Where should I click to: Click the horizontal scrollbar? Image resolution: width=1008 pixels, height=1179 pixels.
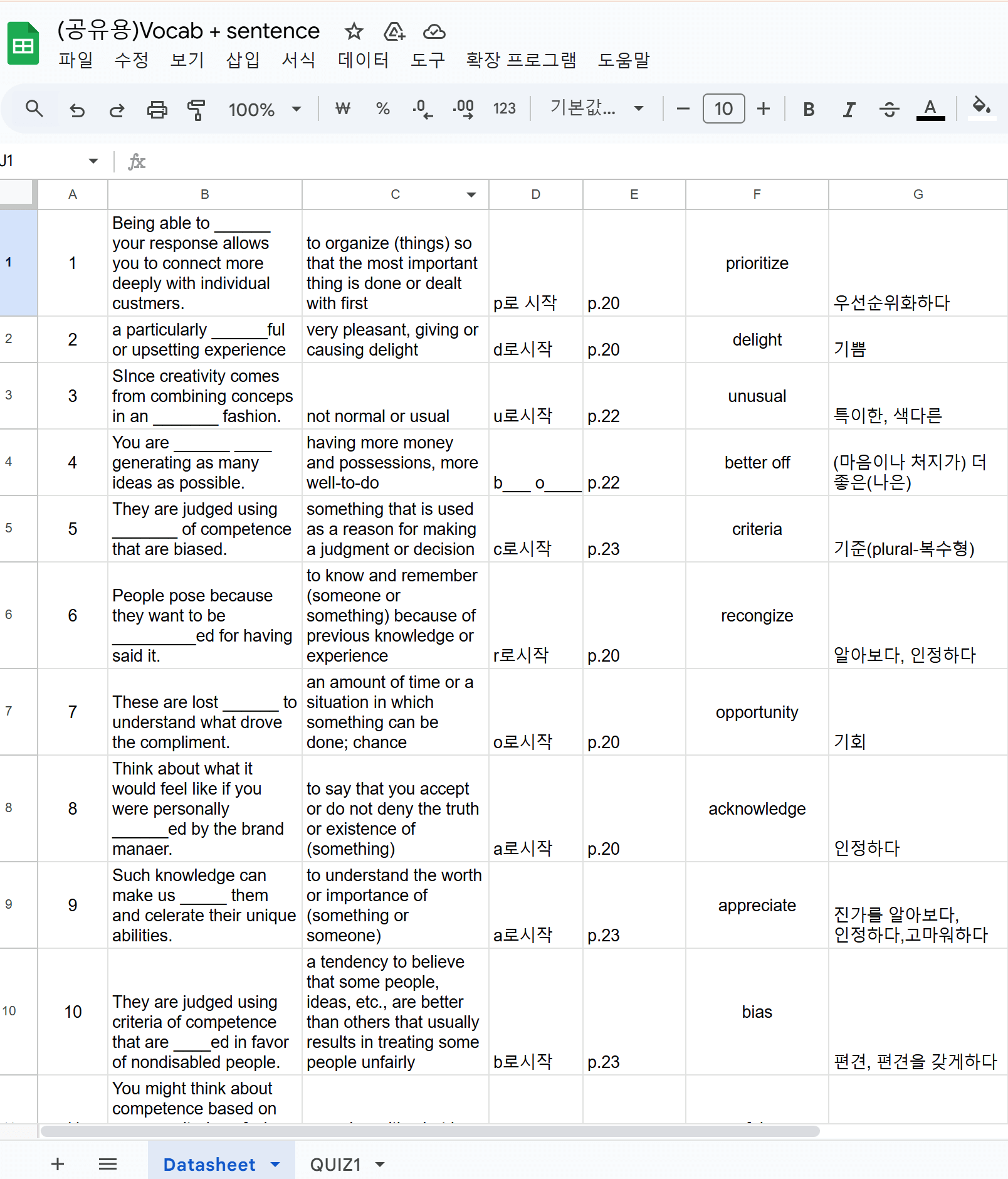pyautogui.click(x=430, y=1131)
